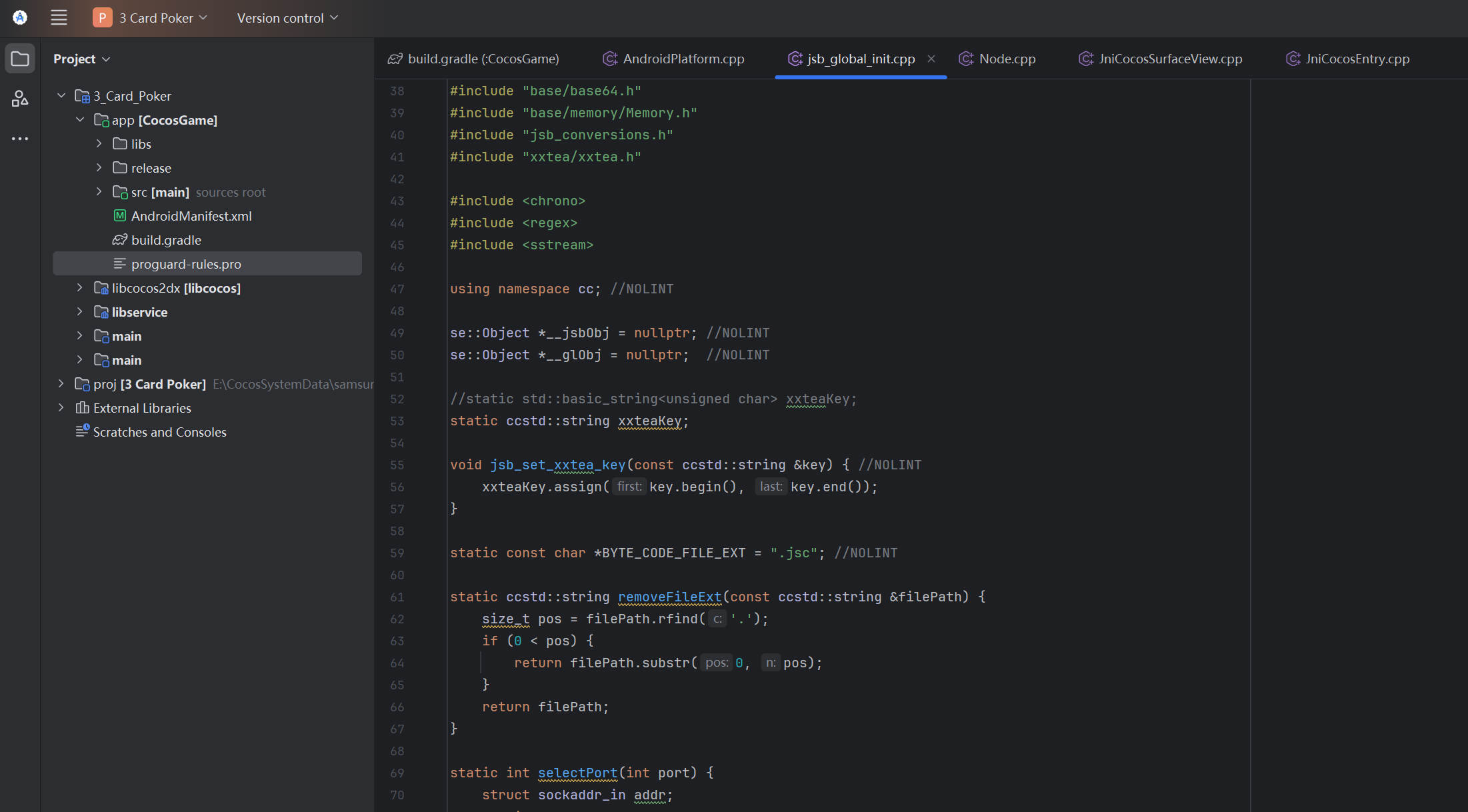Switch to the Node.cpp tab

1007,59
